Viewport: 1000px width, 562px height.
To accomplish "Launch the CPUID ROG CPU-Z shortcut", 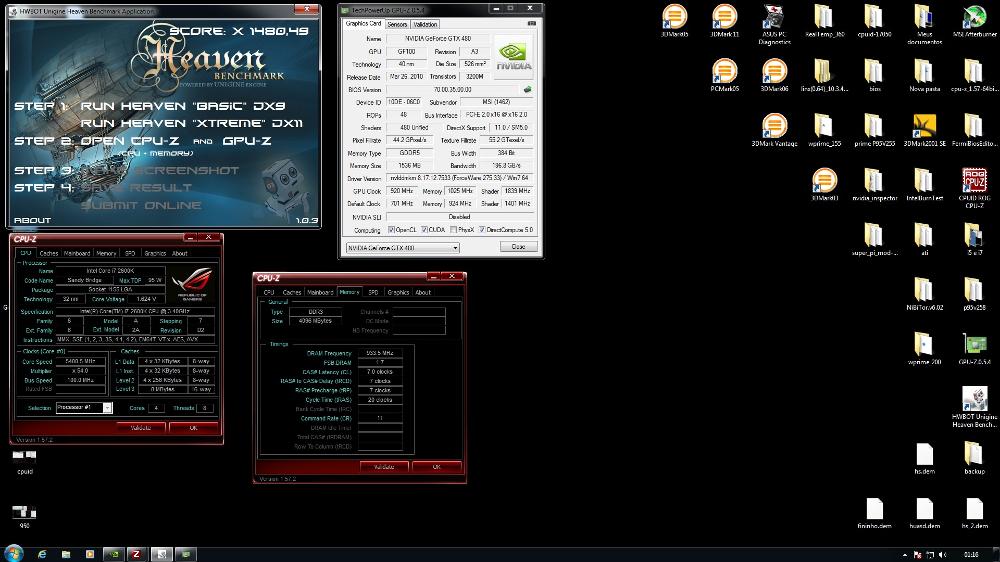I will pyautogui.click(x=974, y=188).
